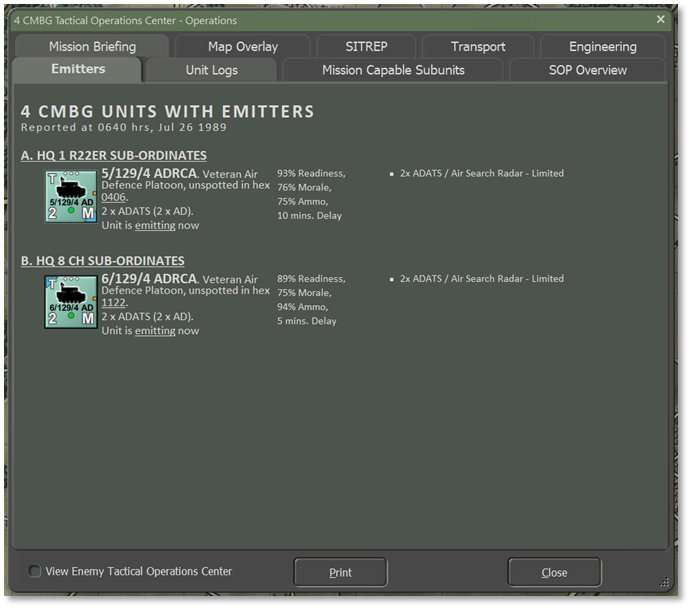690x608 pixels.
Task: Toggle View Enemy Tactical Operations Center option
Action: pyautogui.click(x=35, y=572)
